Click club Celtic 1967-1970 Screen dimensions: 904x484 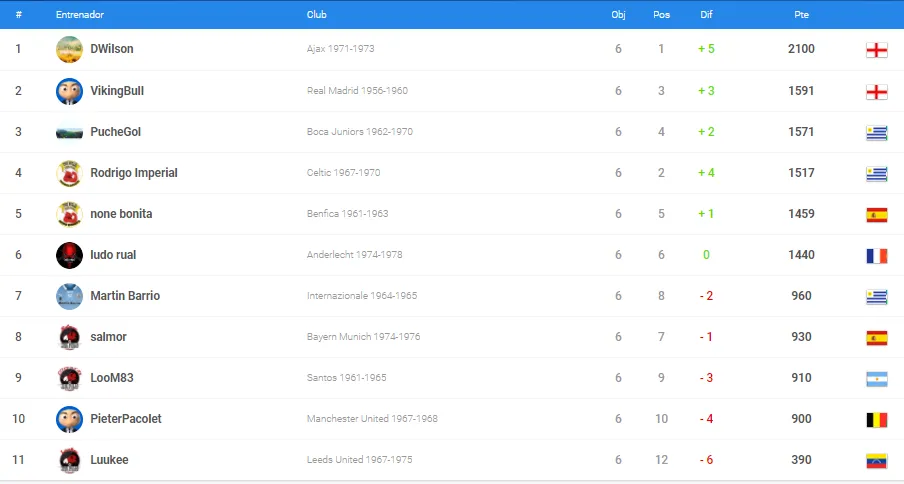[343, 172]
